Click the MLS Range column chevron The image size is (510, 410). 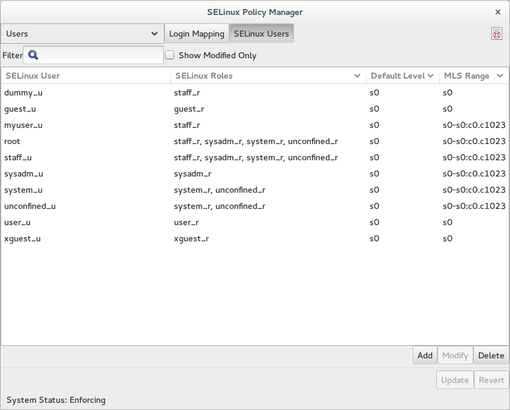[x=500, y=76]
